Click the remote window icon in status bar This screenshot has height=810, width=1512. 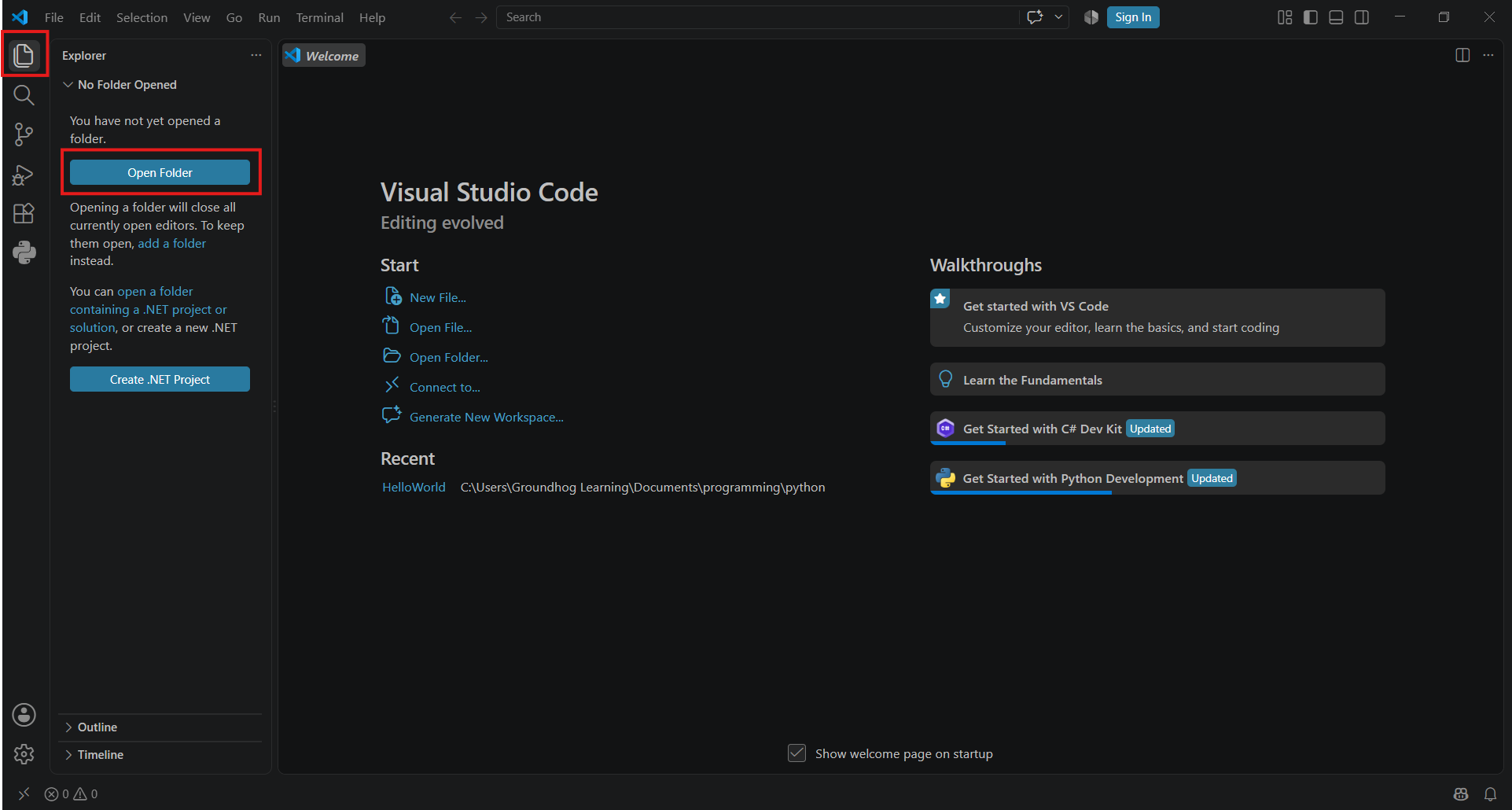click(24, 794)
